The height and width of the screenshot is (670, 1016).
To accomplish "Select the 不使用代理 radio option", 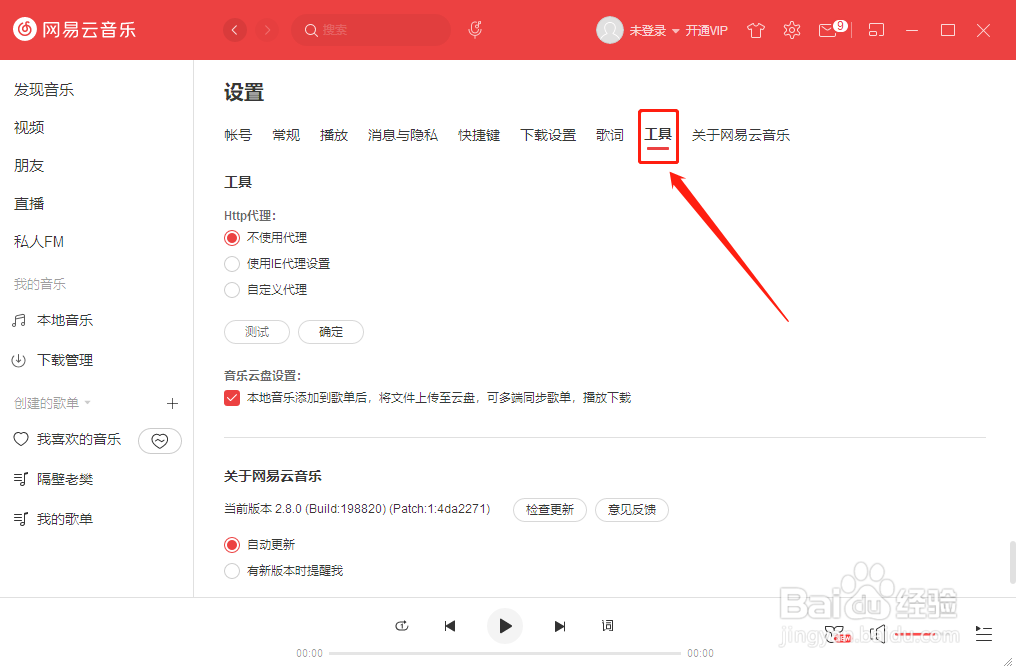I will point(232,237).
